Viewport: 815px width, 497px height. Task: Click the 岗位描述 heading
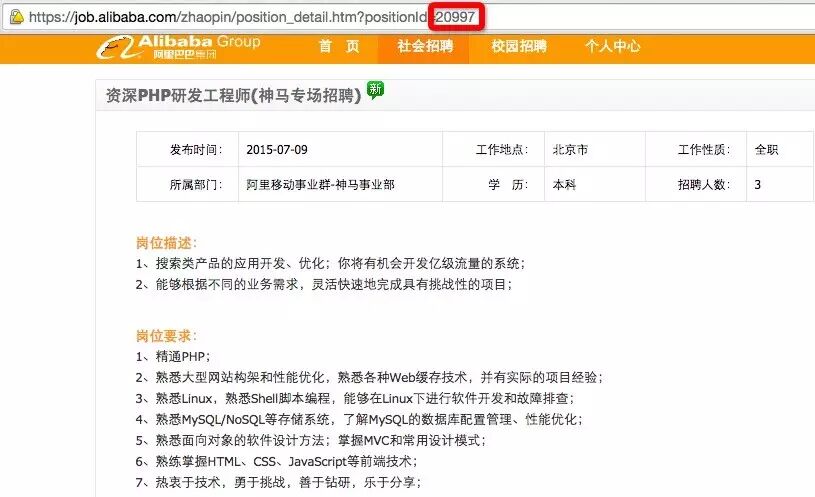(166, 243)
